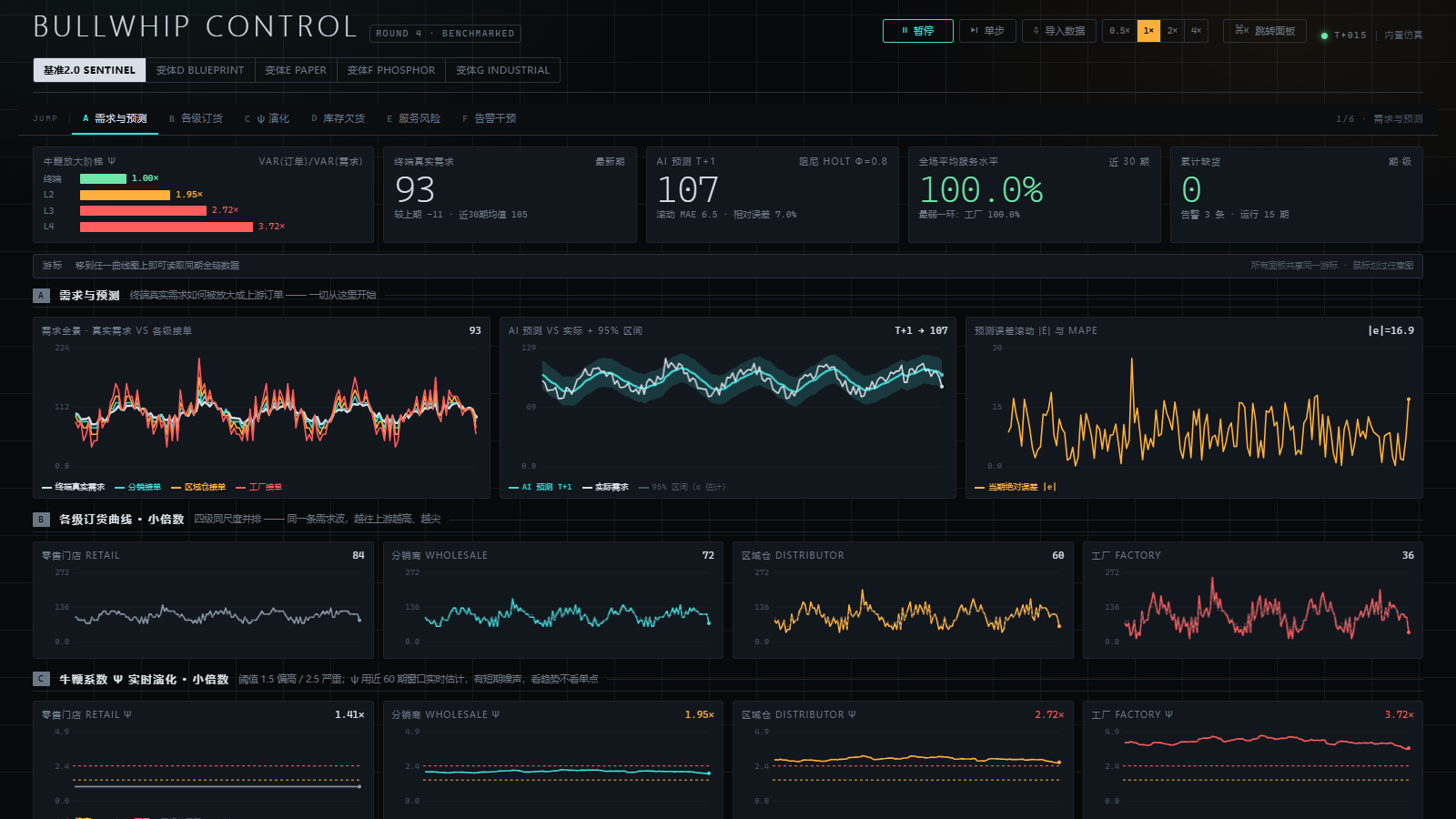
Task: Toggle 分销接单 legend series
Action: click(138, 487)
